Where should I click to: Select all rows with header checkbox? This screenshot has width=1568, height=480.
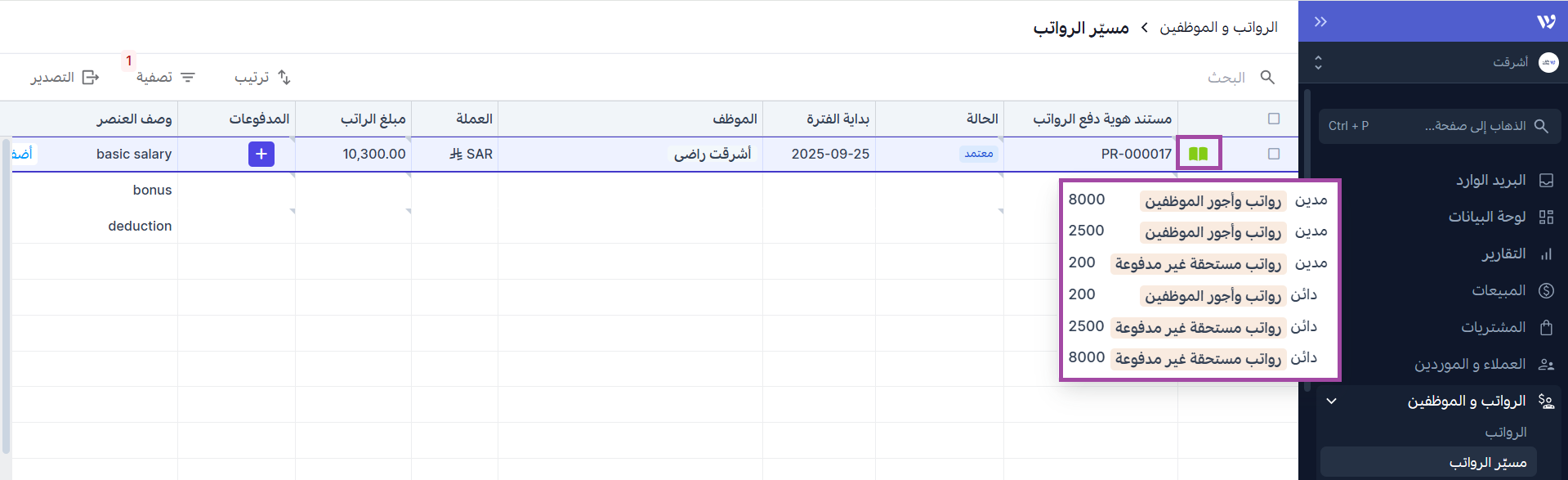click(x=1273, y=119)
